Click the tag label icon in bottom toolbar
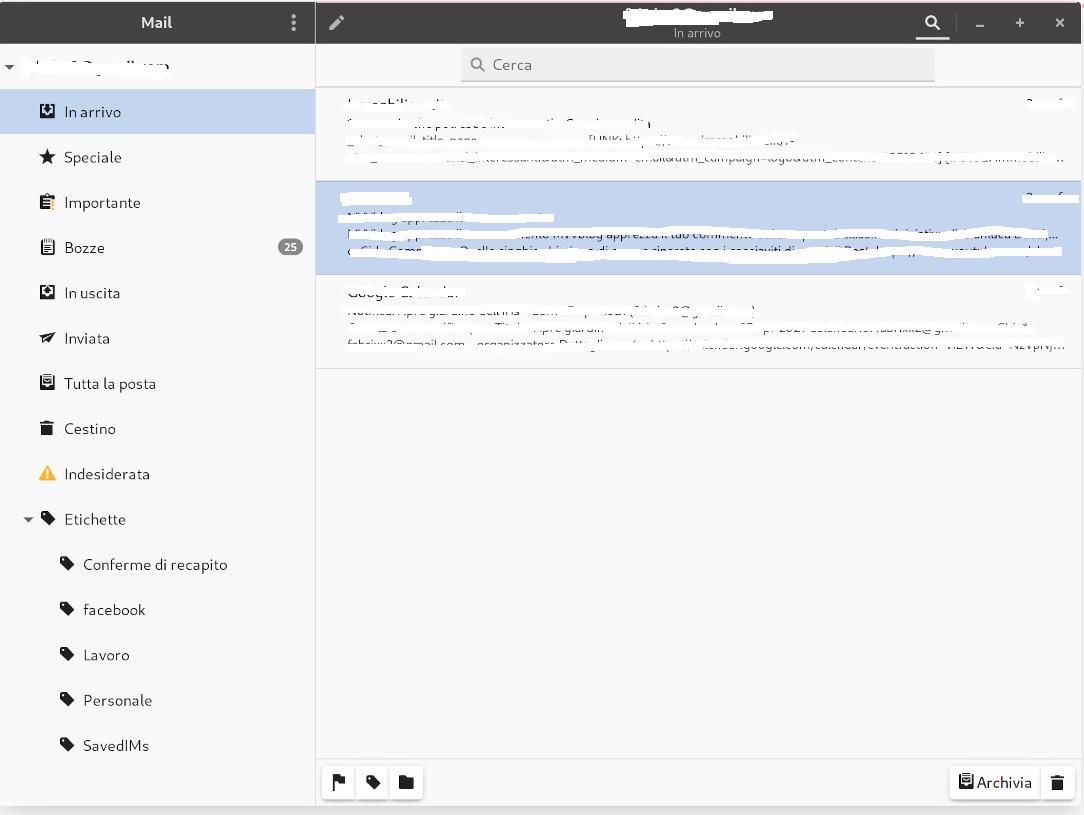The image size is (1084, 815). point(373,782)
